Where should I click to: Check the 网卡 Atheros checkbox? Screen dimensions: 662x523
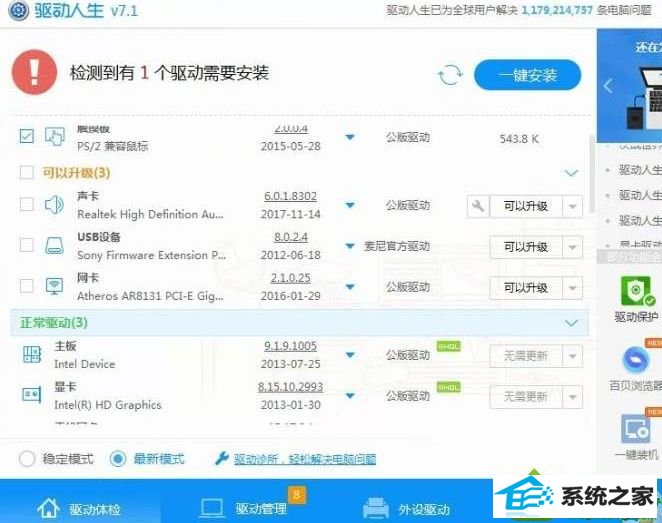27,285
